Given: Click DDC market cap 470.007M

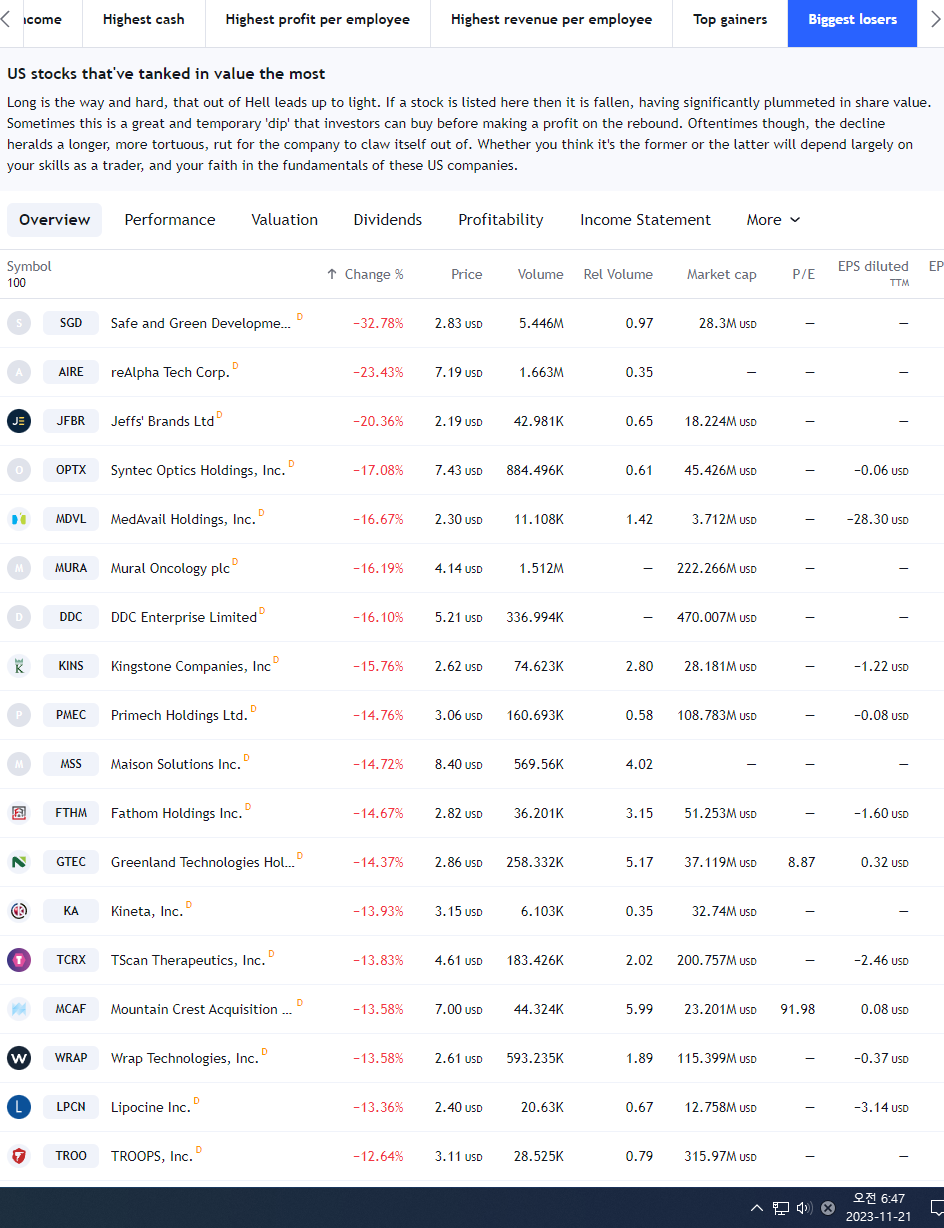Looking at the screenshot, I should click(x=716, y=617).
